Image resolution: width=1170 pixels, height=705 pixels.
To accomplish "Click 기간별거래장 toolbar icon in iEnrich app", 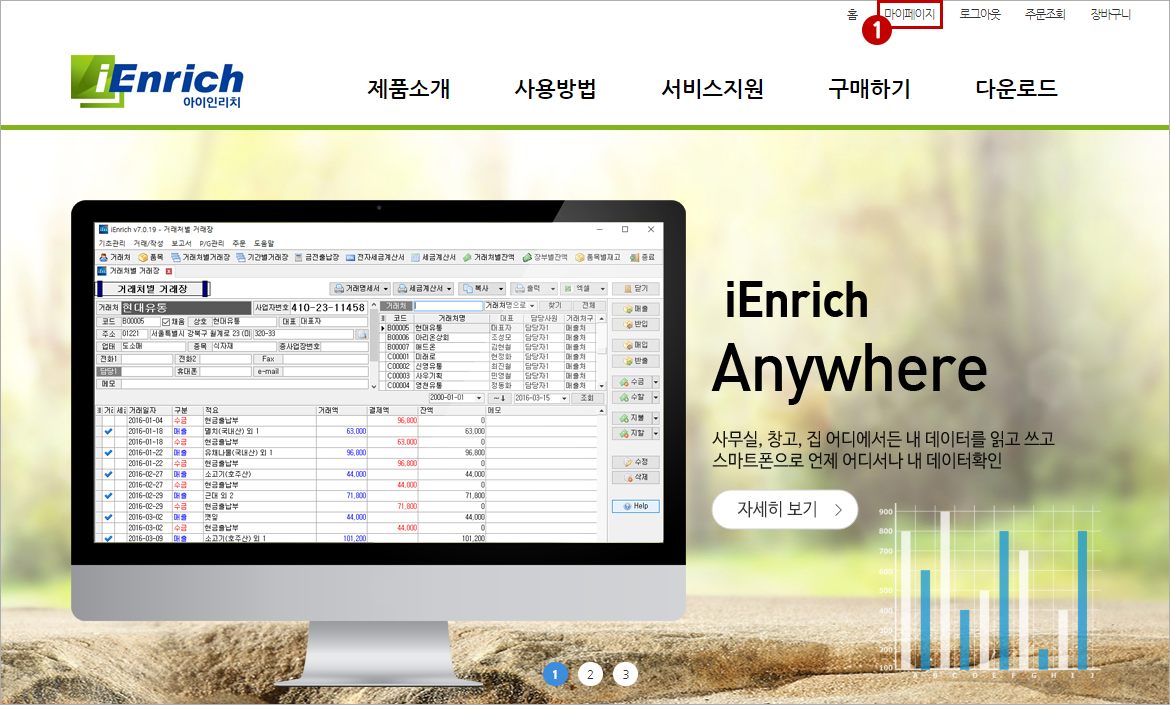I will 262,257.
